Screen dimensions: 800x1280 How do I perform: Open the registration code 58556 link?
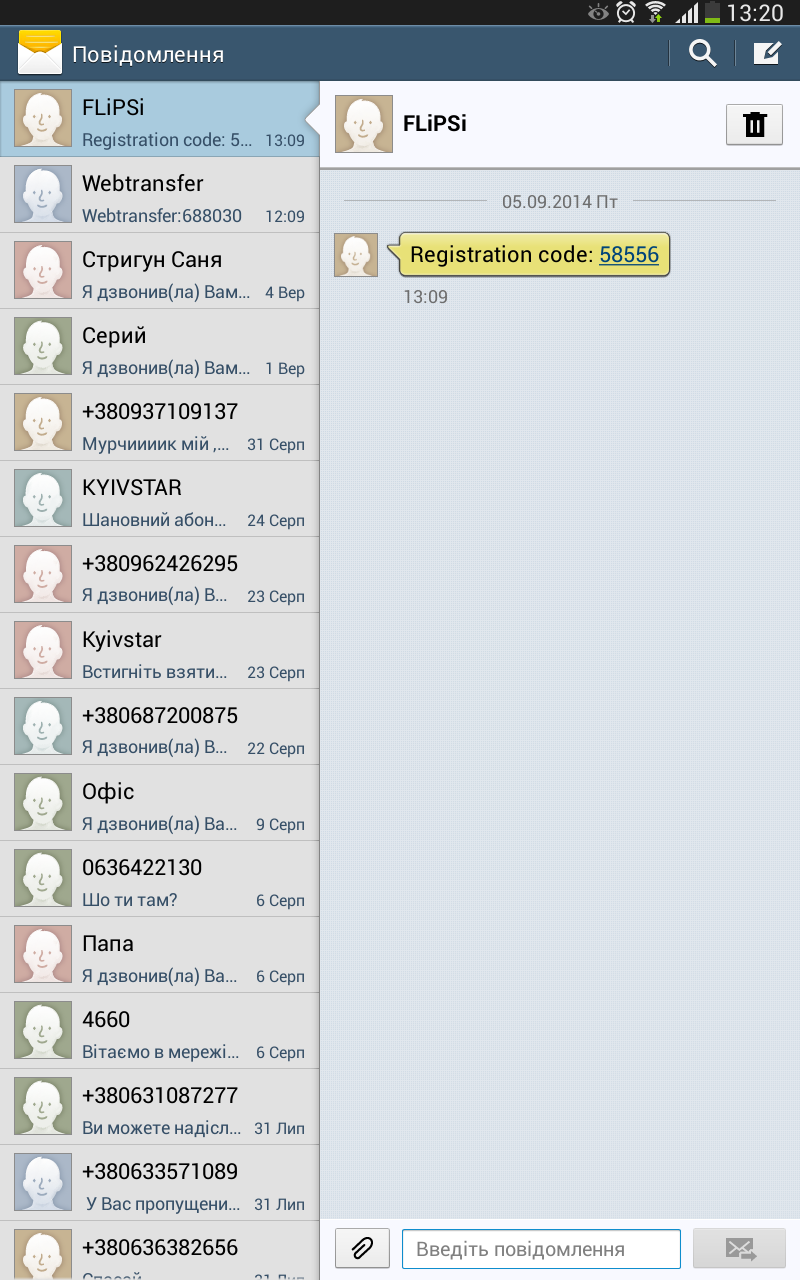click(629, 254)
